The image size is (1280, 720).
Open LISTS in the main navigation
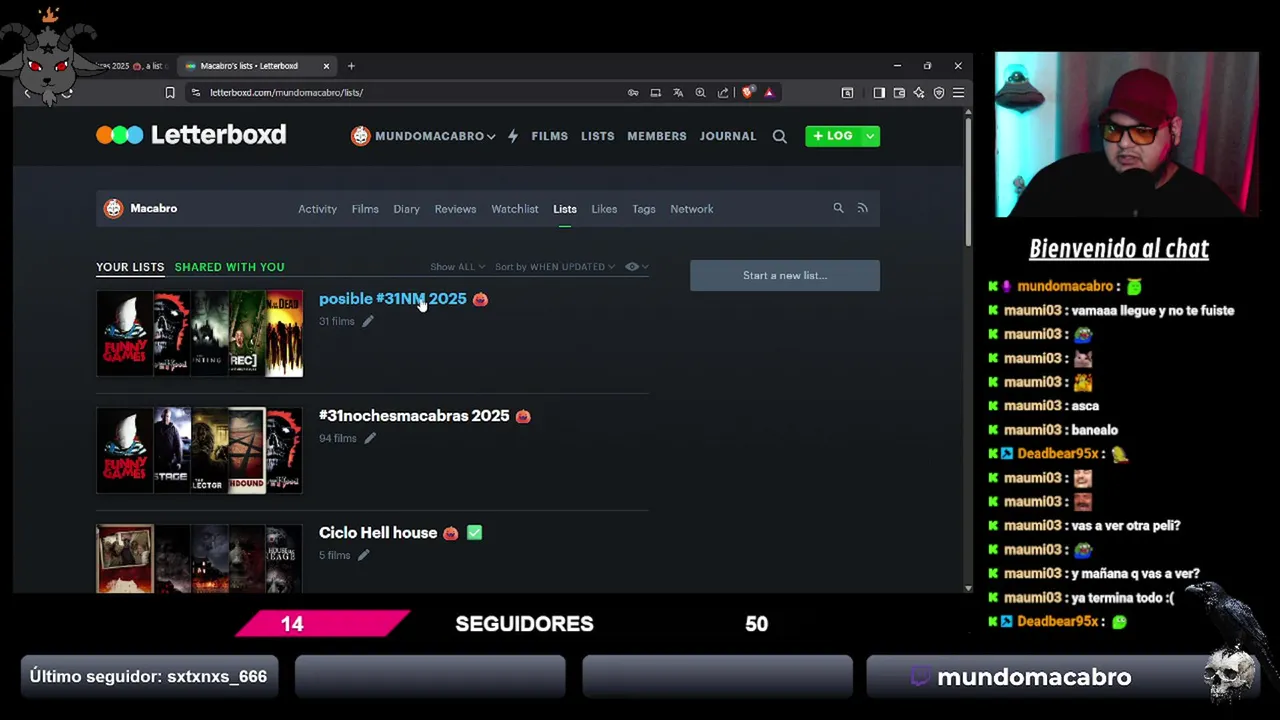[598, 136]
